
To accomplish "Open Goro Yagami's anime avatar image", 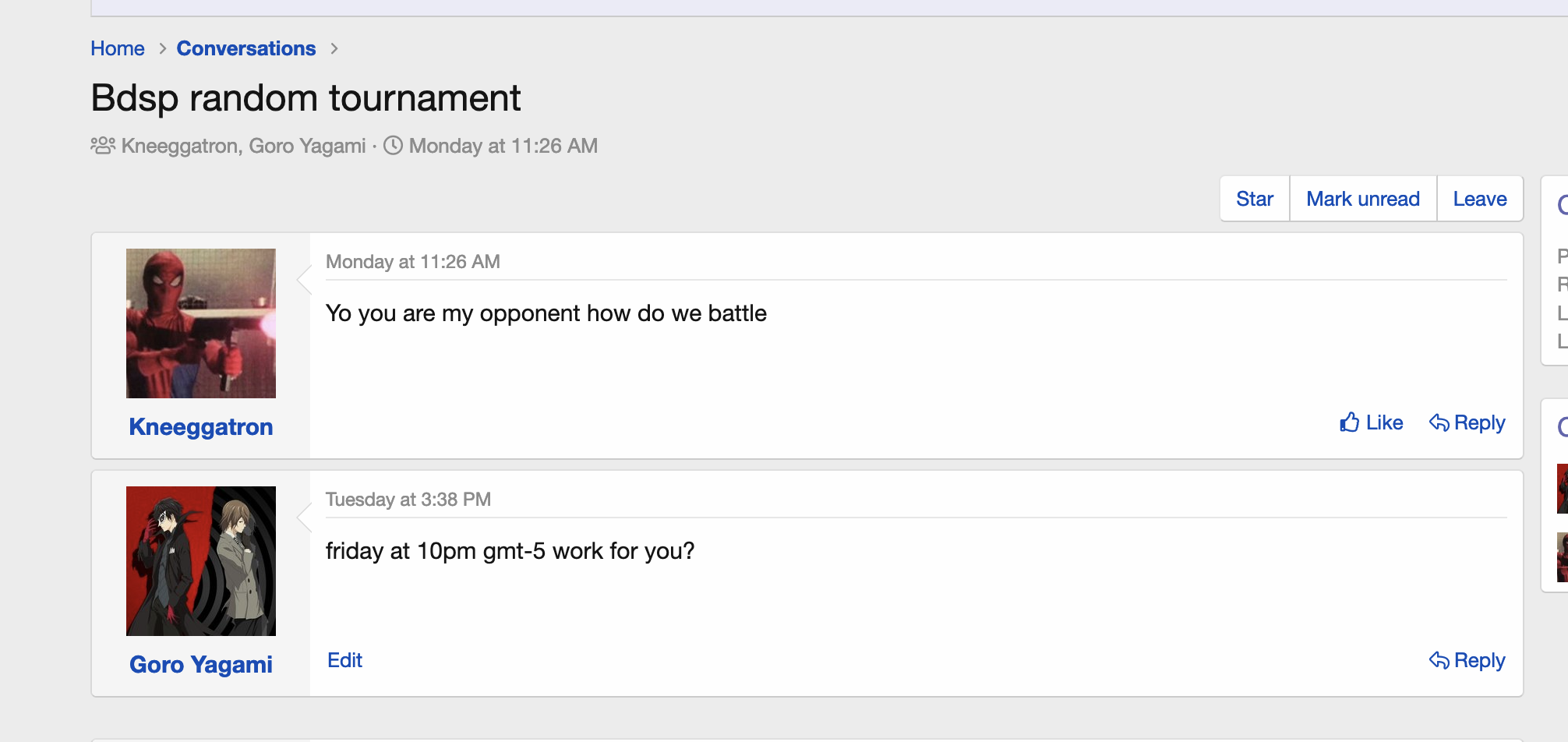I will [201, 561].
